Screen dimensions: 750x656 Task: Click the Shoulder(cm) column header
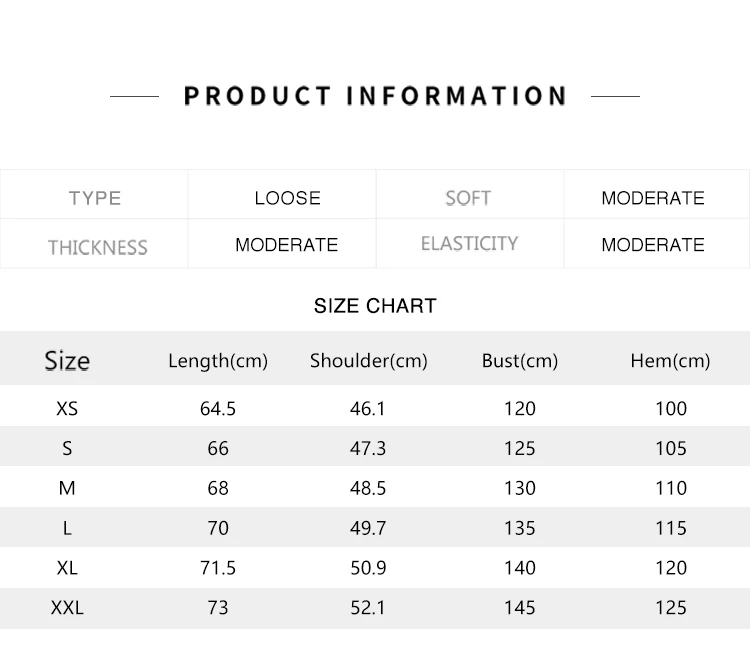pyautogui.click(x=369, y=361)
